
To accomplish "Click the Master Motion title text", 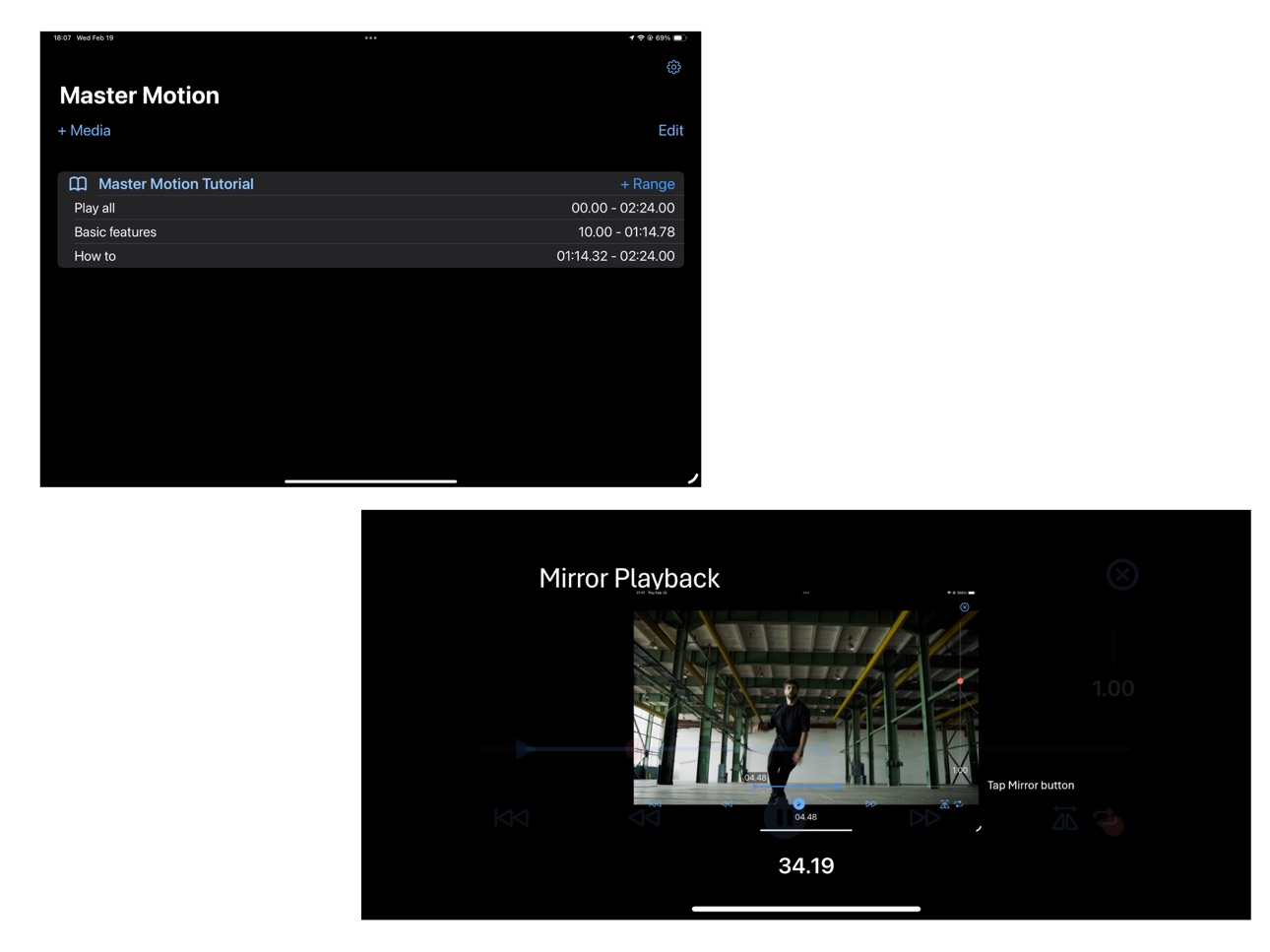I will 139,95.
